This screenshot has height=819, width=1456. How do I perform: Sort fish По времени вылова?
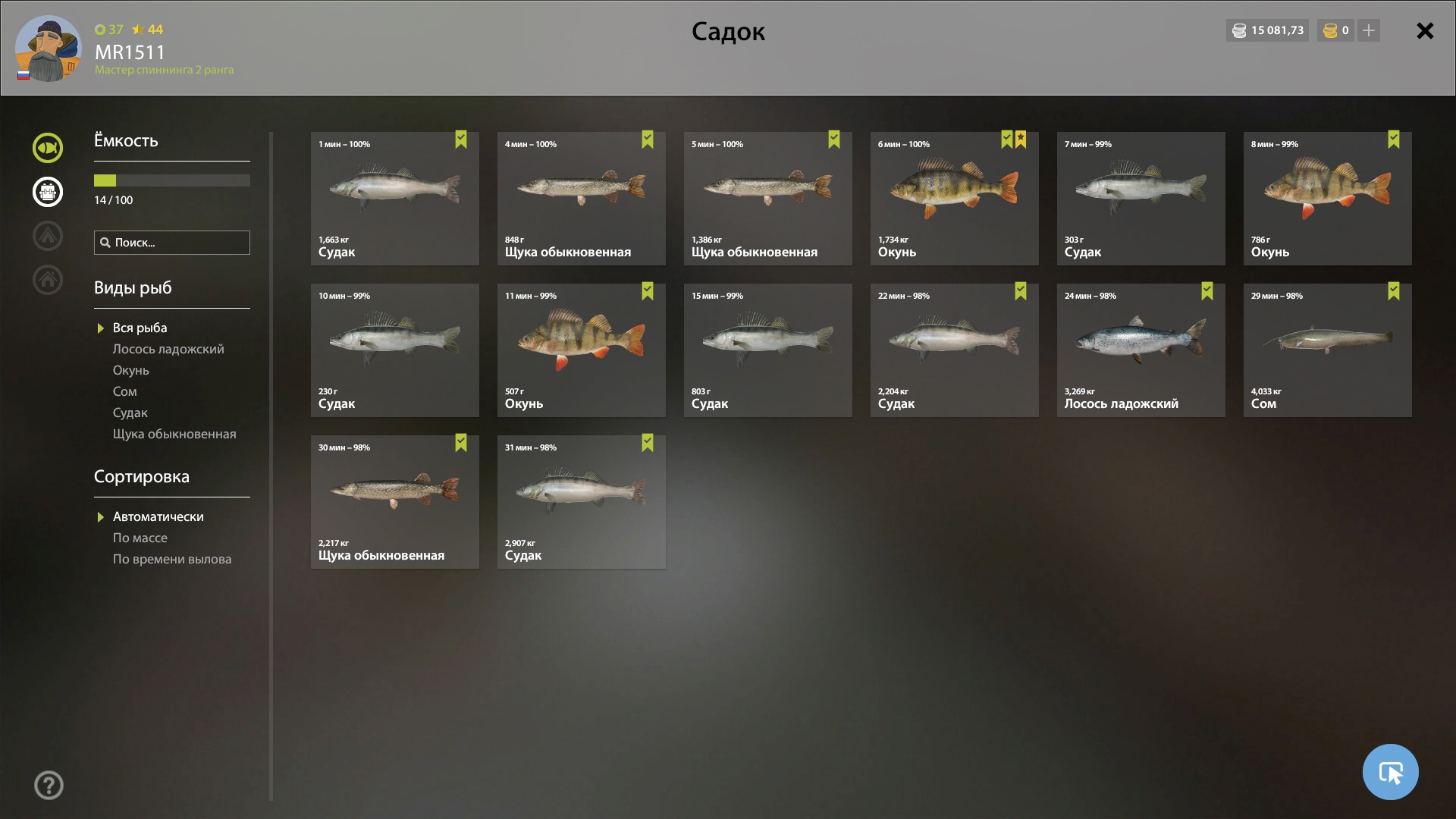172,559
